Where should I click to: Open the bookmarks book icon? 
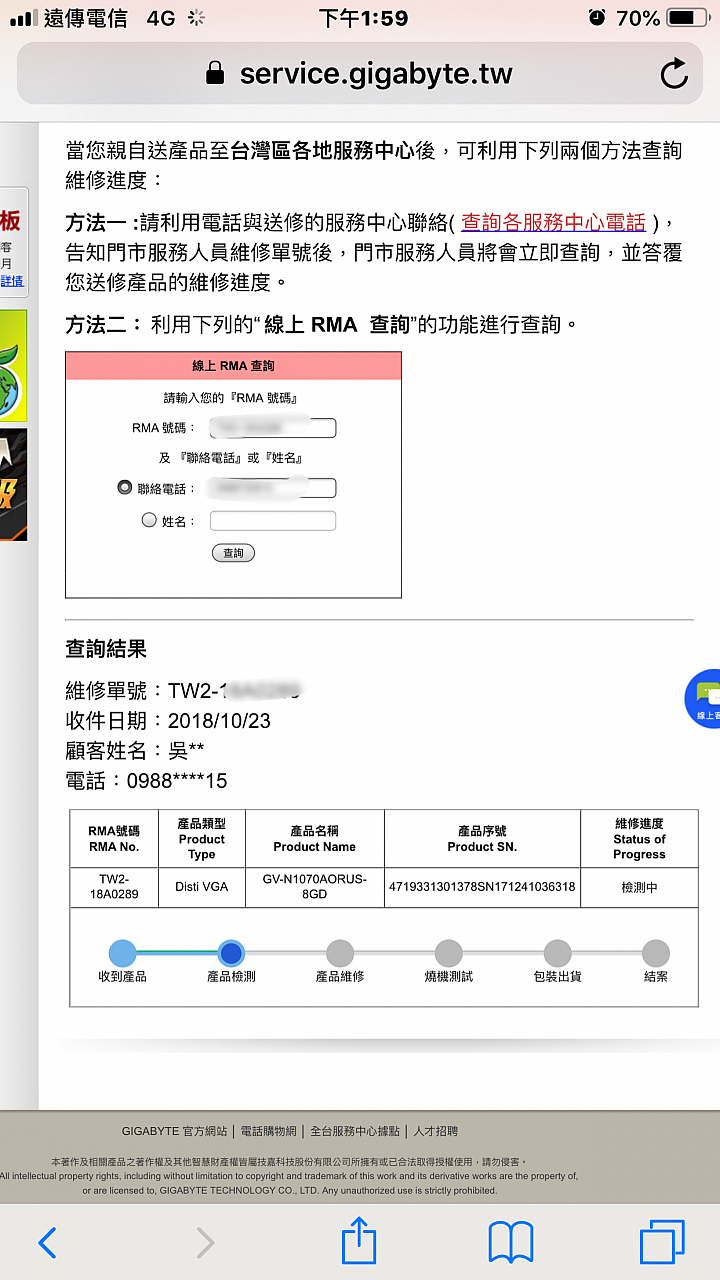coord(511,1243)
